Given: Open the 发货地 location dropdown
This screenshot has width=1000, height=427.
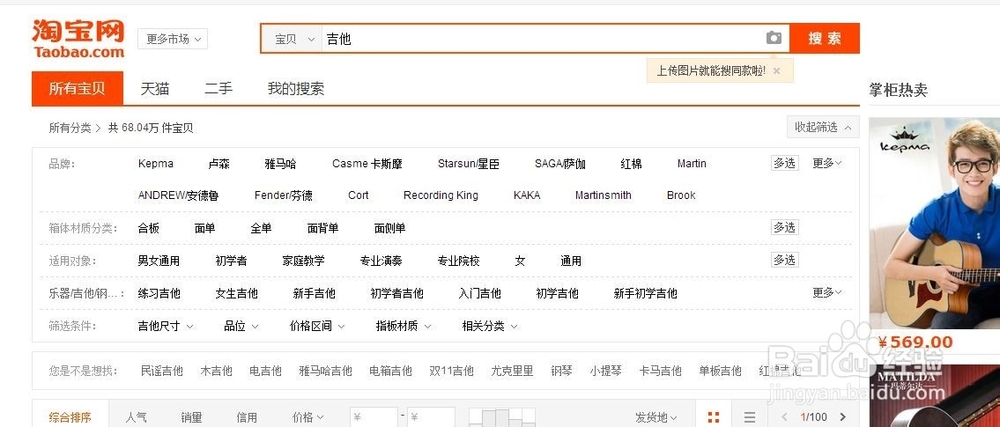Looking at the screenshot, I should coord(656,417).
